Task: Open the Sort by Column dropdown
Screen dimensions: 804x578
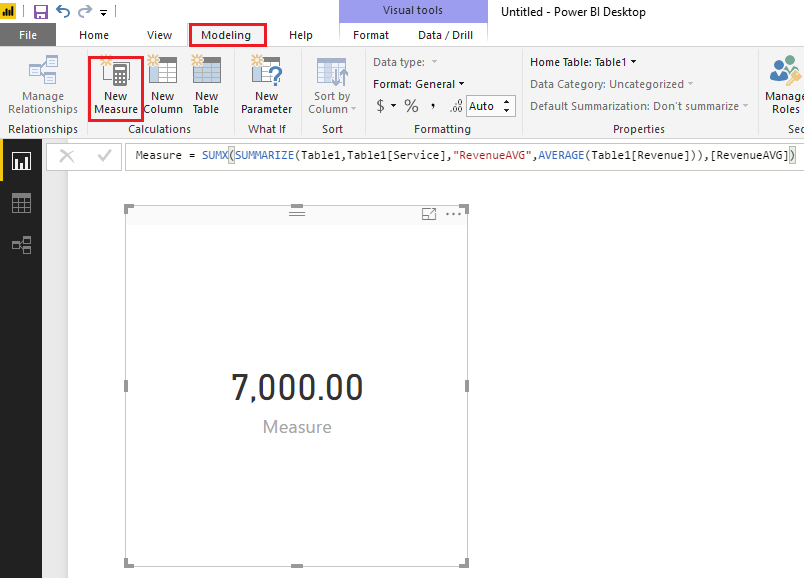Action: 332,85
